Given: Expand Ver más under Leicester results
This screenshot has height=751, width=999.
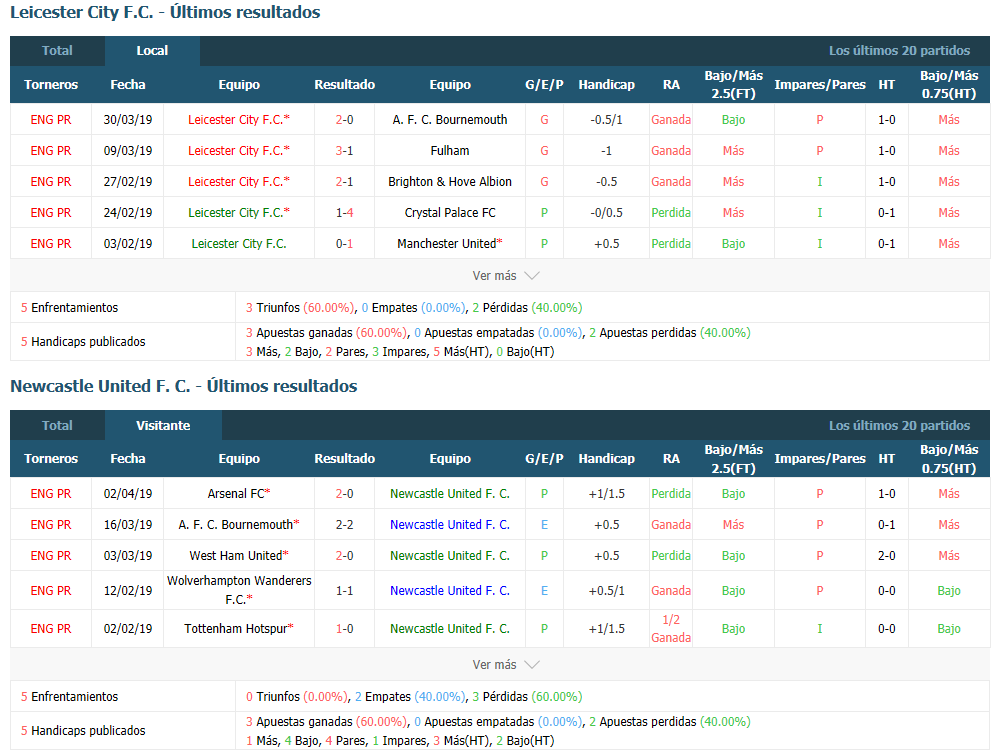Looking at the screenshot, I should coord(505,276).
